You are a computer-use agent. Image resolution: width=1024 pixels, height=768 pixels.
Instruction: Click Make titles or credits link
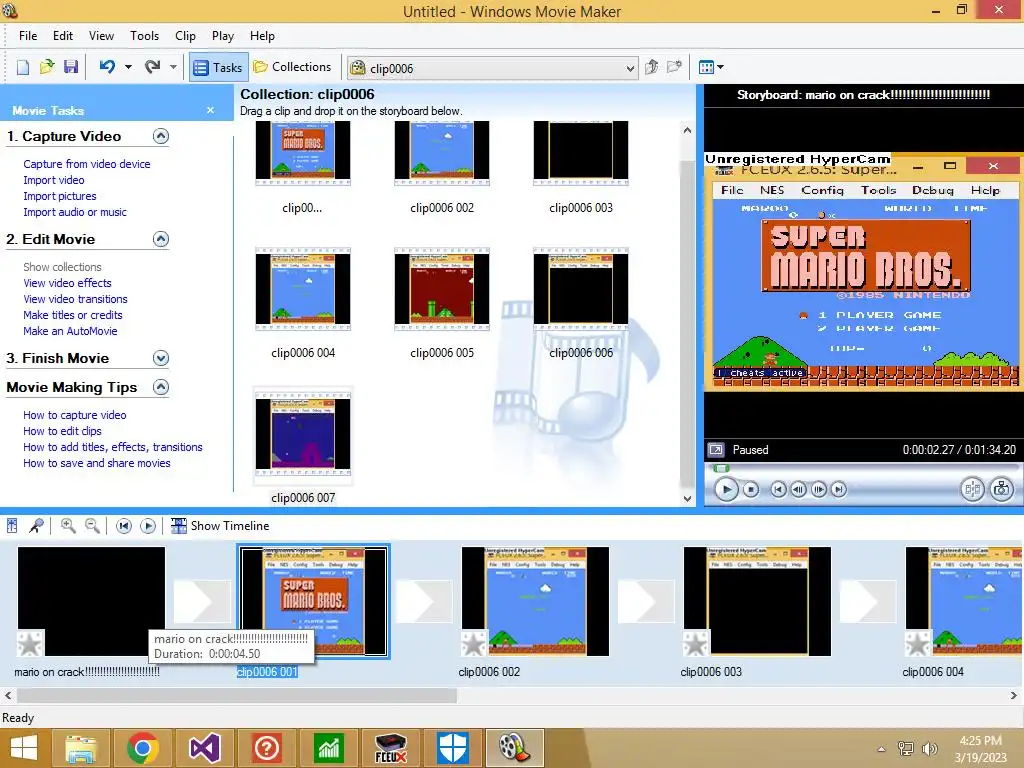[72, 315]
